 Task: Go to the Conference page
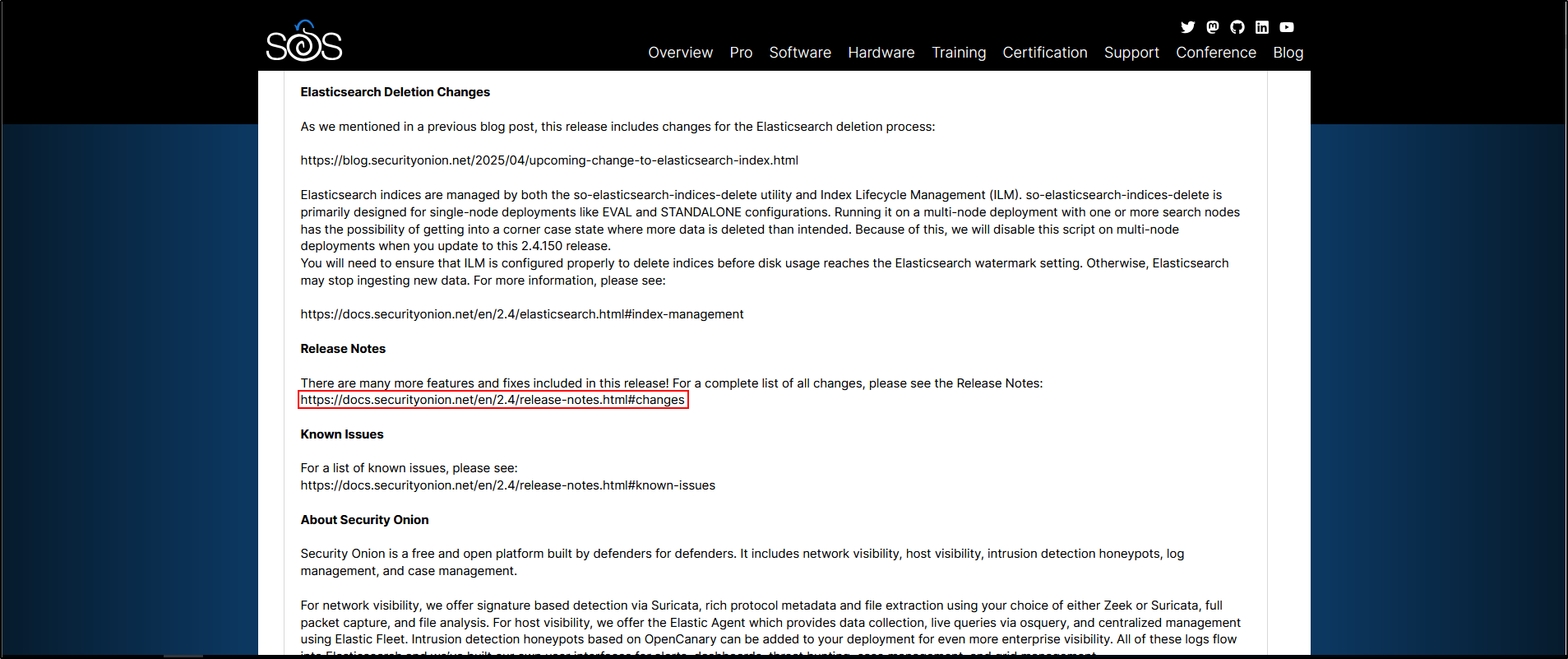pos(1215,53)
